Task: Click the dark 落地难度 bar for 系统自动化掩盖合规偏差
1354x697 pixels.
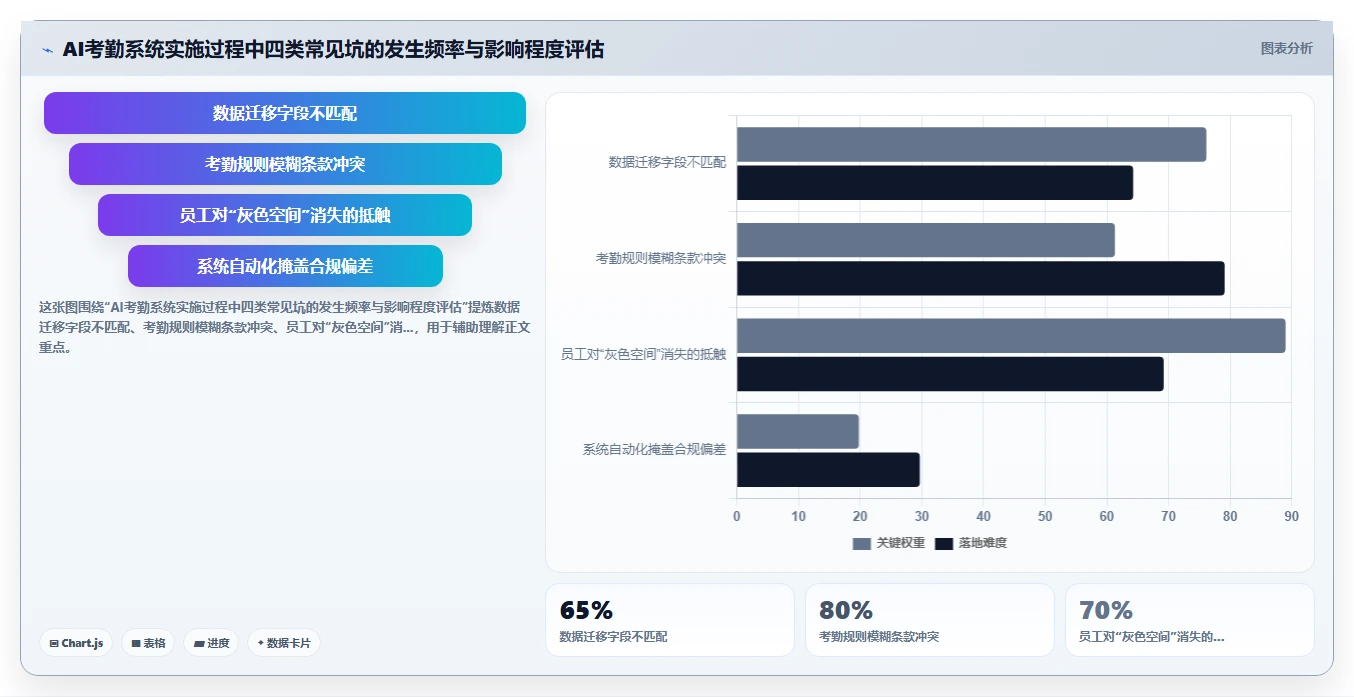Action: pos(828,470)
